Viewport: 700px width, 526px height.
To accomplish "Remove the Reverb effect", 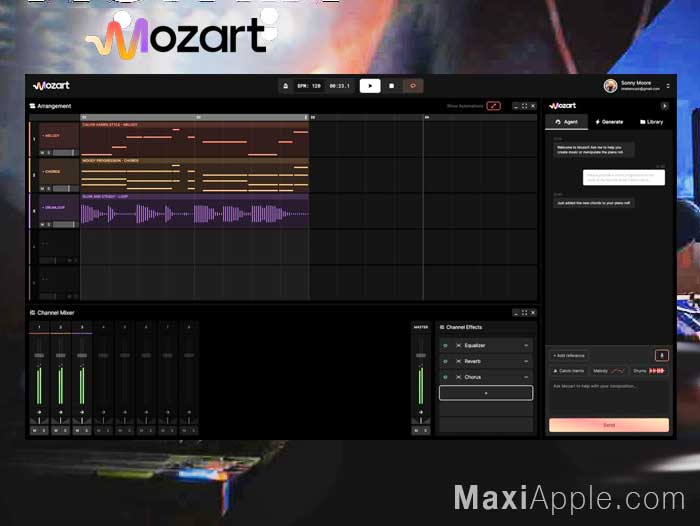I will (526, 361).
